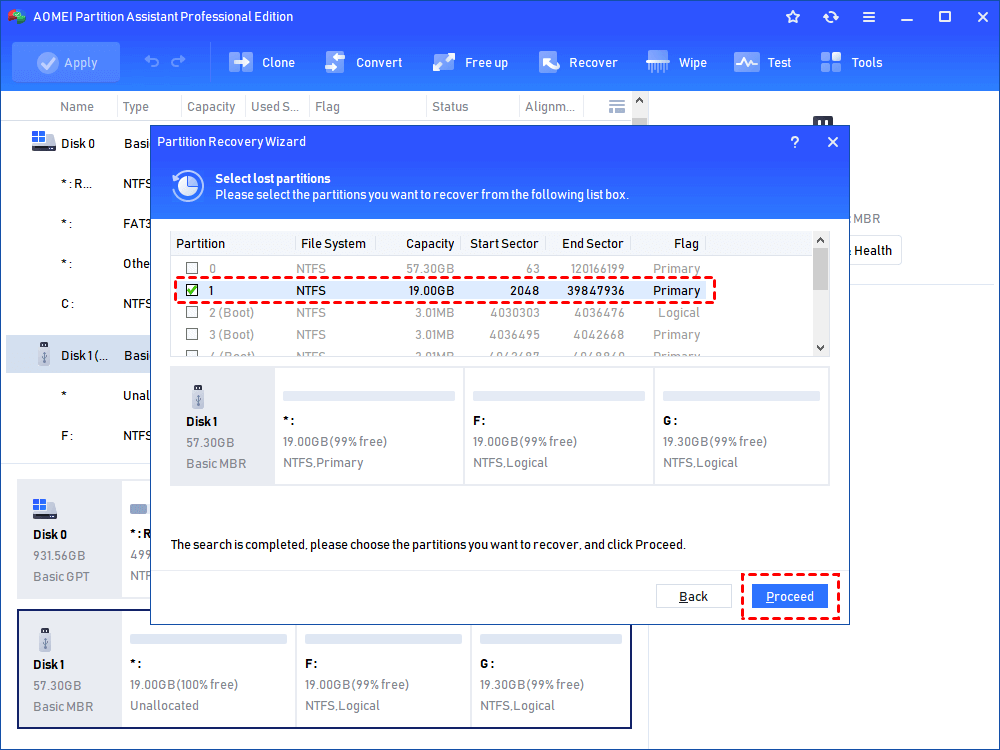Select Disk 1 row in main list

(x=78, y=355)
